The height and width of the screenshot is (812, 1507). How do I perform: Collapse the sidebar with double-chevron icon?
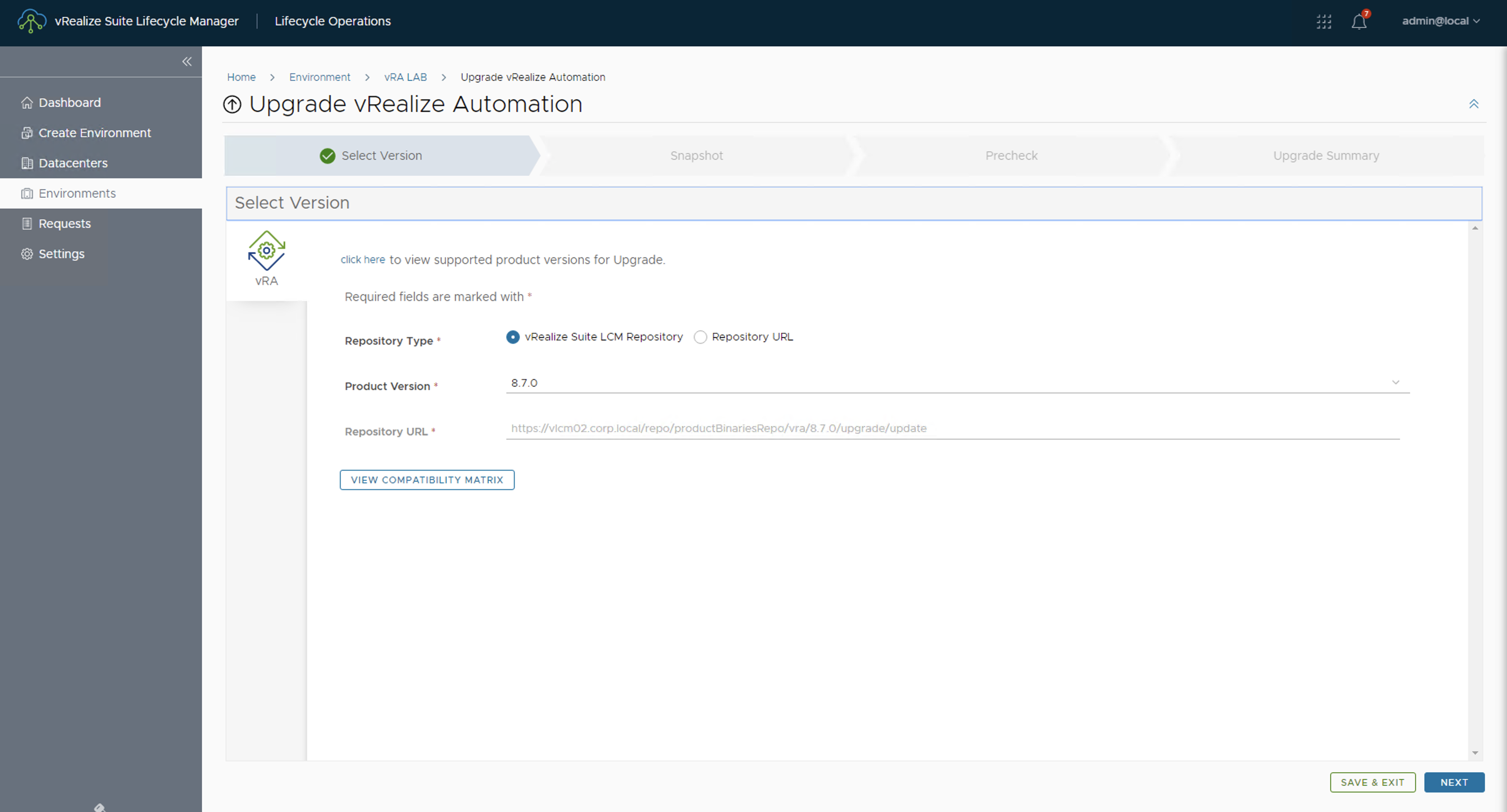pyautogui.click(x=187, y=61)
